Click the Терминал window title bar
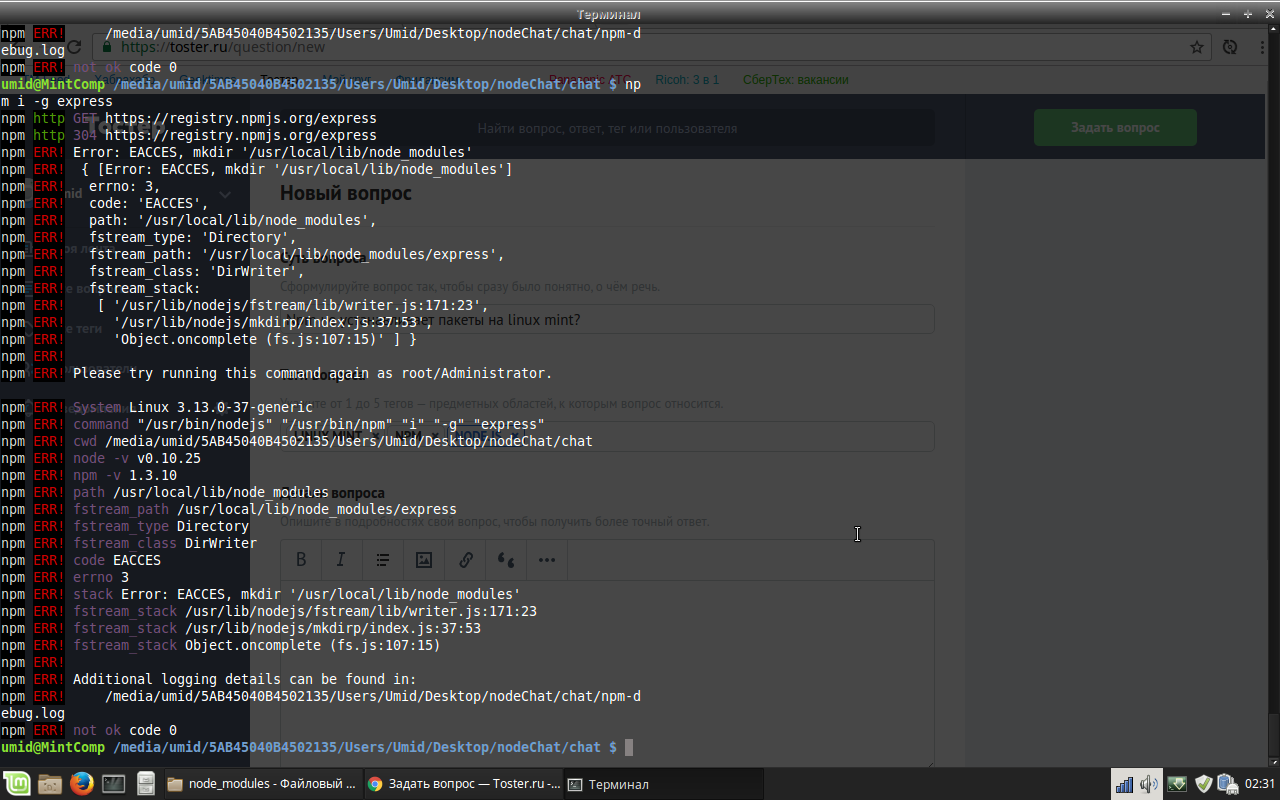The width and height of the screenshot is (1280, 800). (609, 14)
